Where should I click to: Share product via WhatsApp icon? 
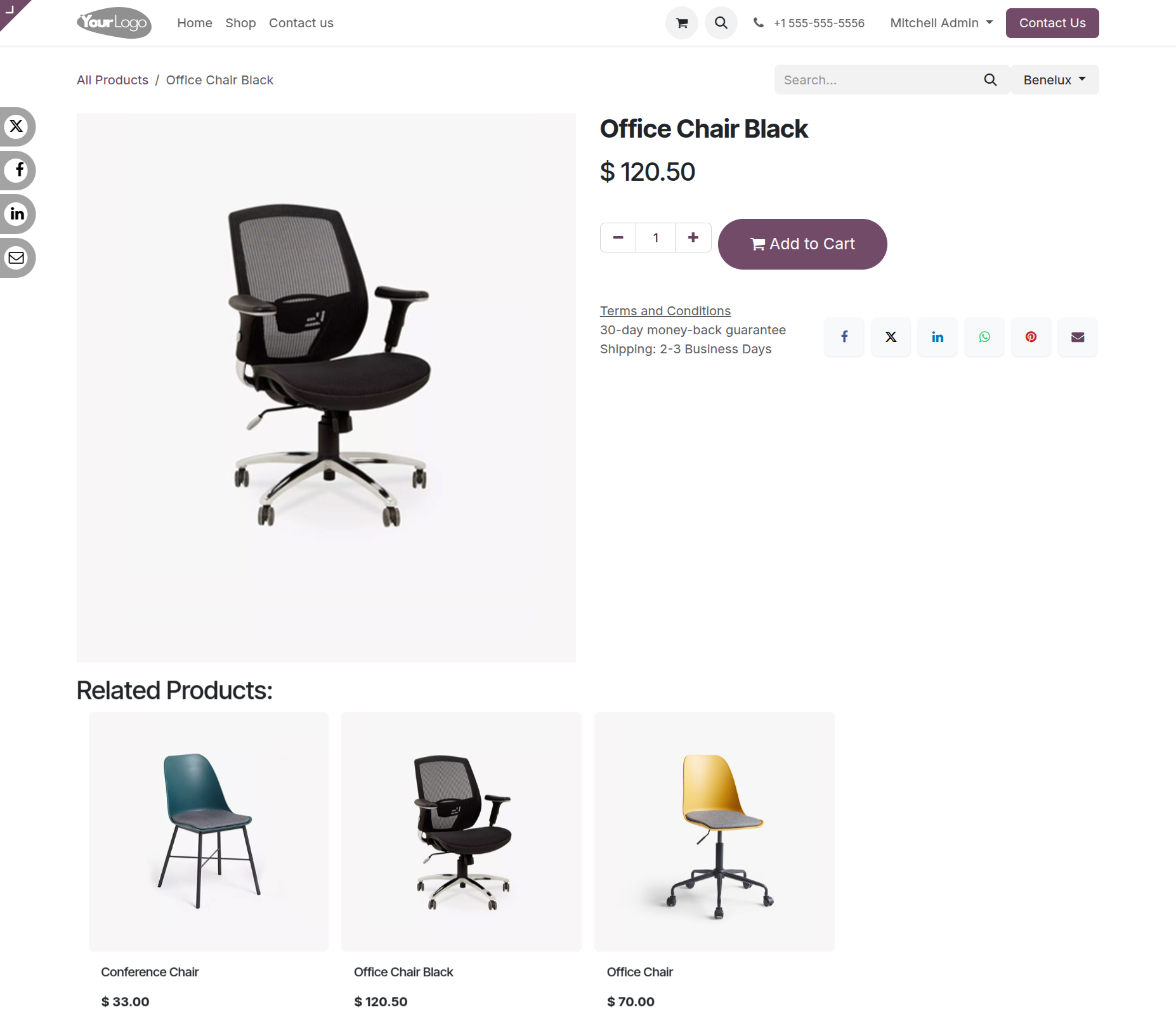tap(984, 337)
